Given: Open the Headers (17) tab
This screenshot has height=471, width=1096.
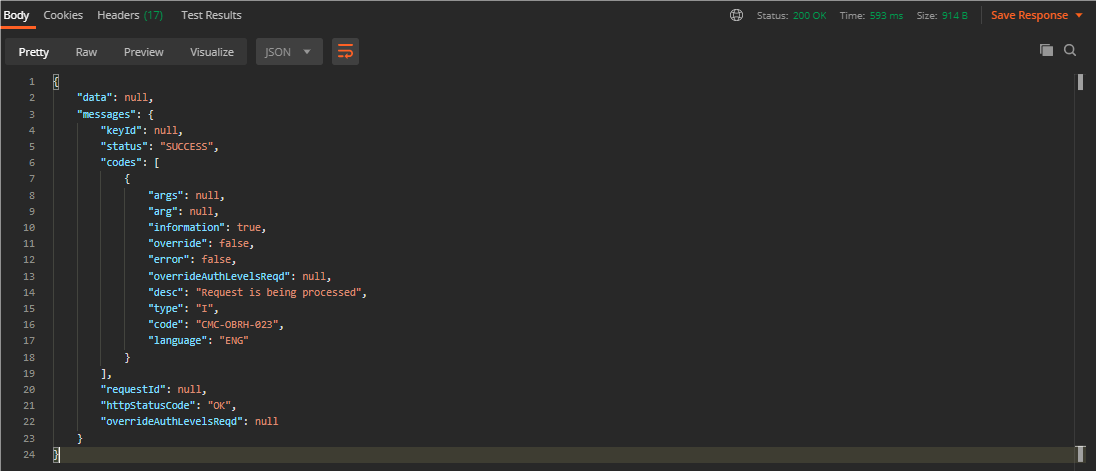Looking at the screenshot, I should click(x=130, y=15).
